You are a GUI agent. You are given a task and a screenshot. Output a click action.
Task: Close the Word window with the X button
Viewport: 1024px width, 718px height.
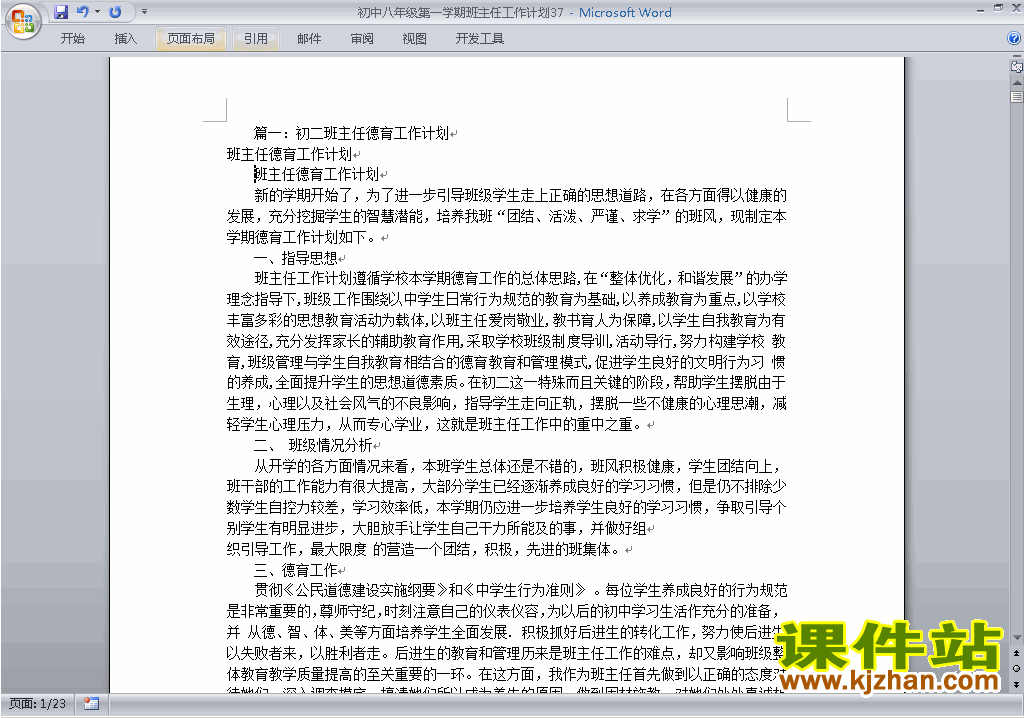click(1016, 8)
